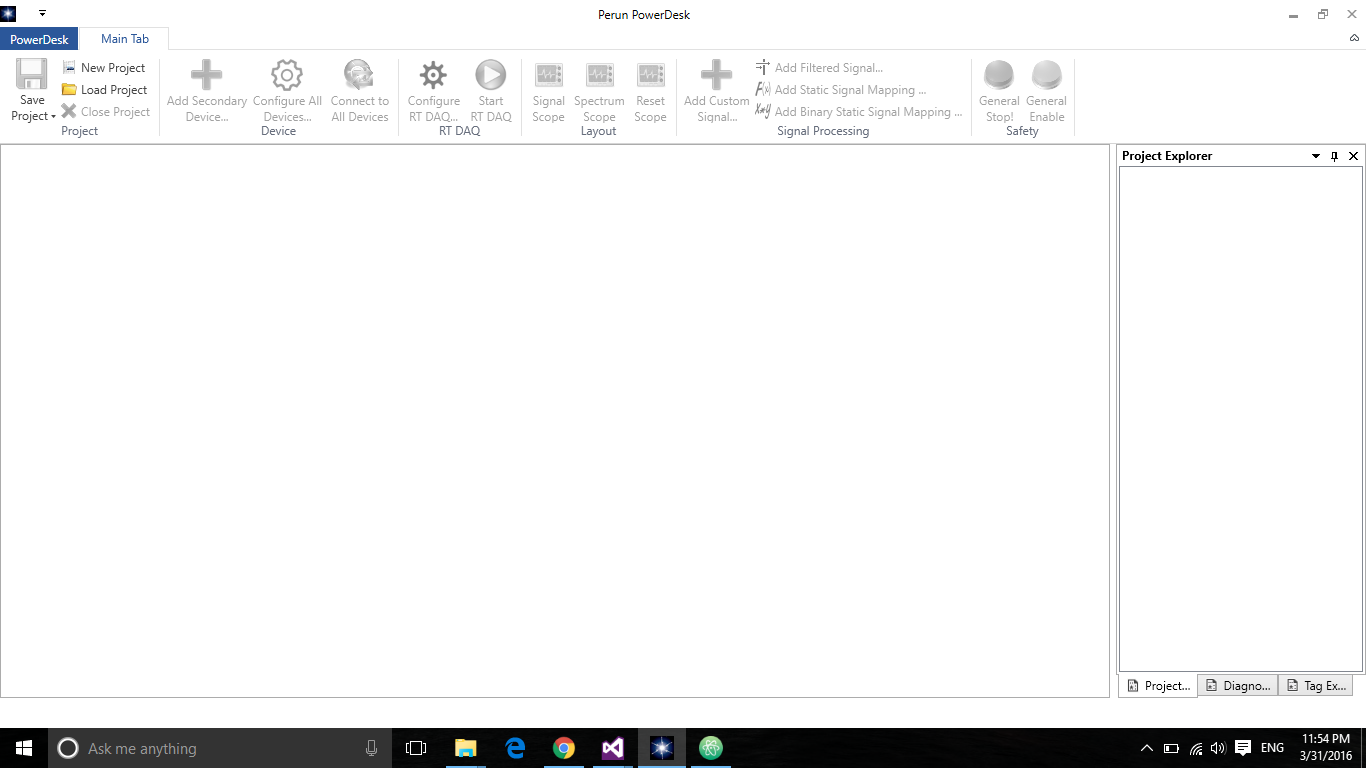Select the Main Tab ribbon tab
This screenshot has height=768, width=1366.
pos(125,39)
